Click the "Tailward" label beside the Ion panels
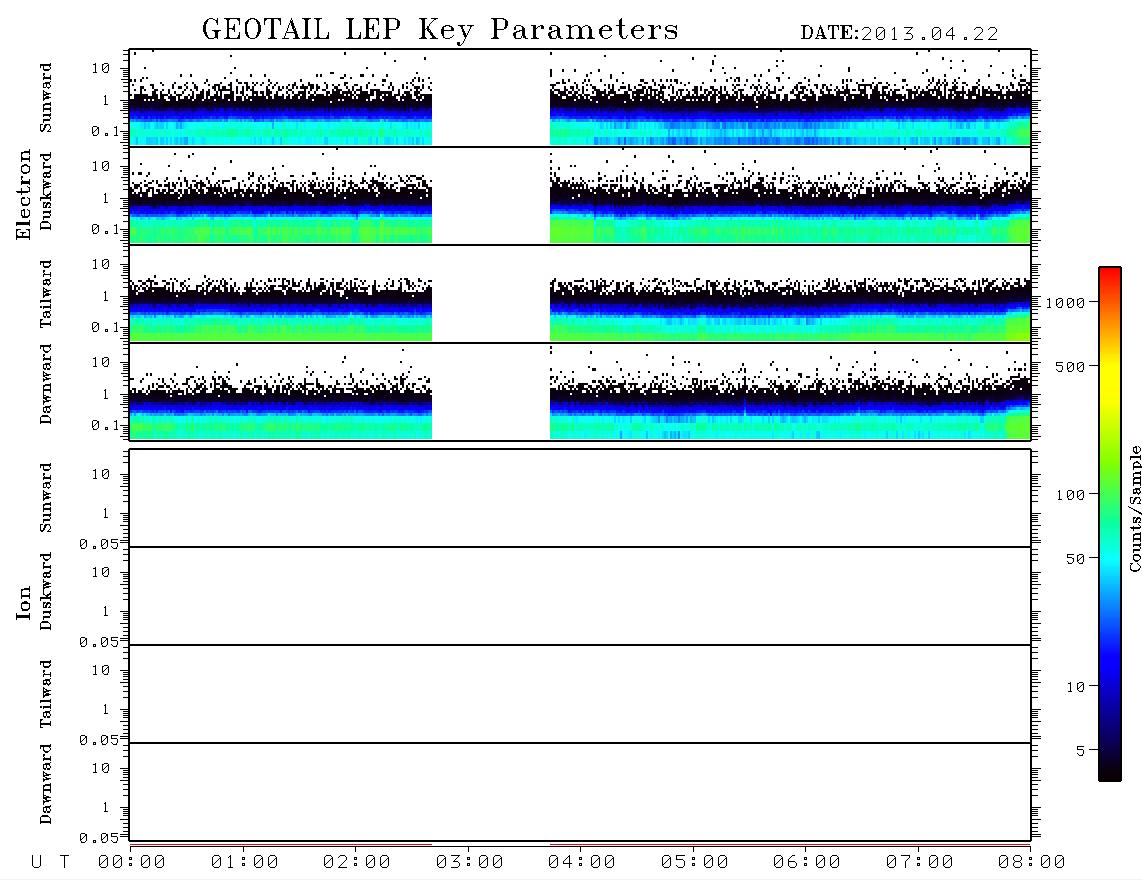This screenshot has height=880, width=1142. [46, 694]
